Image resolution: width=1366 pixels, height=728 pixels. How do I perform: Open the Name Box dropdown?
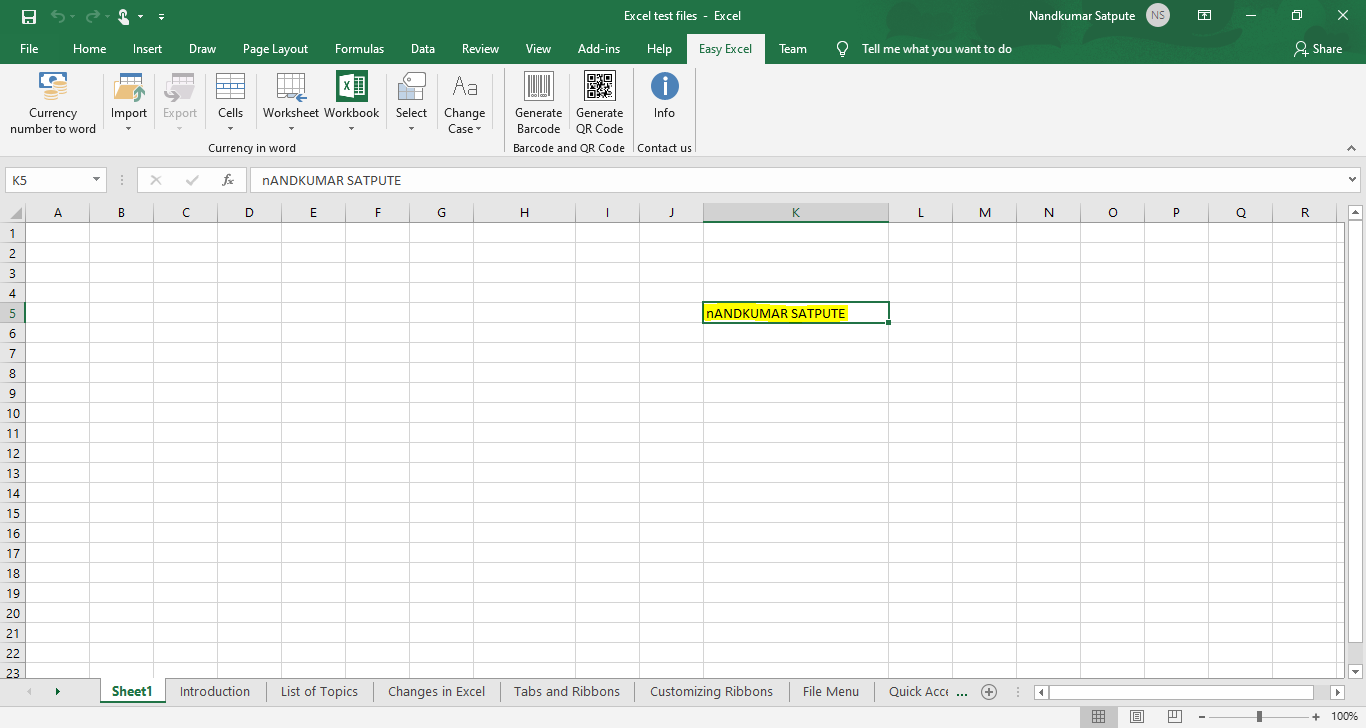pyautogui.click(x=94, y=179)
